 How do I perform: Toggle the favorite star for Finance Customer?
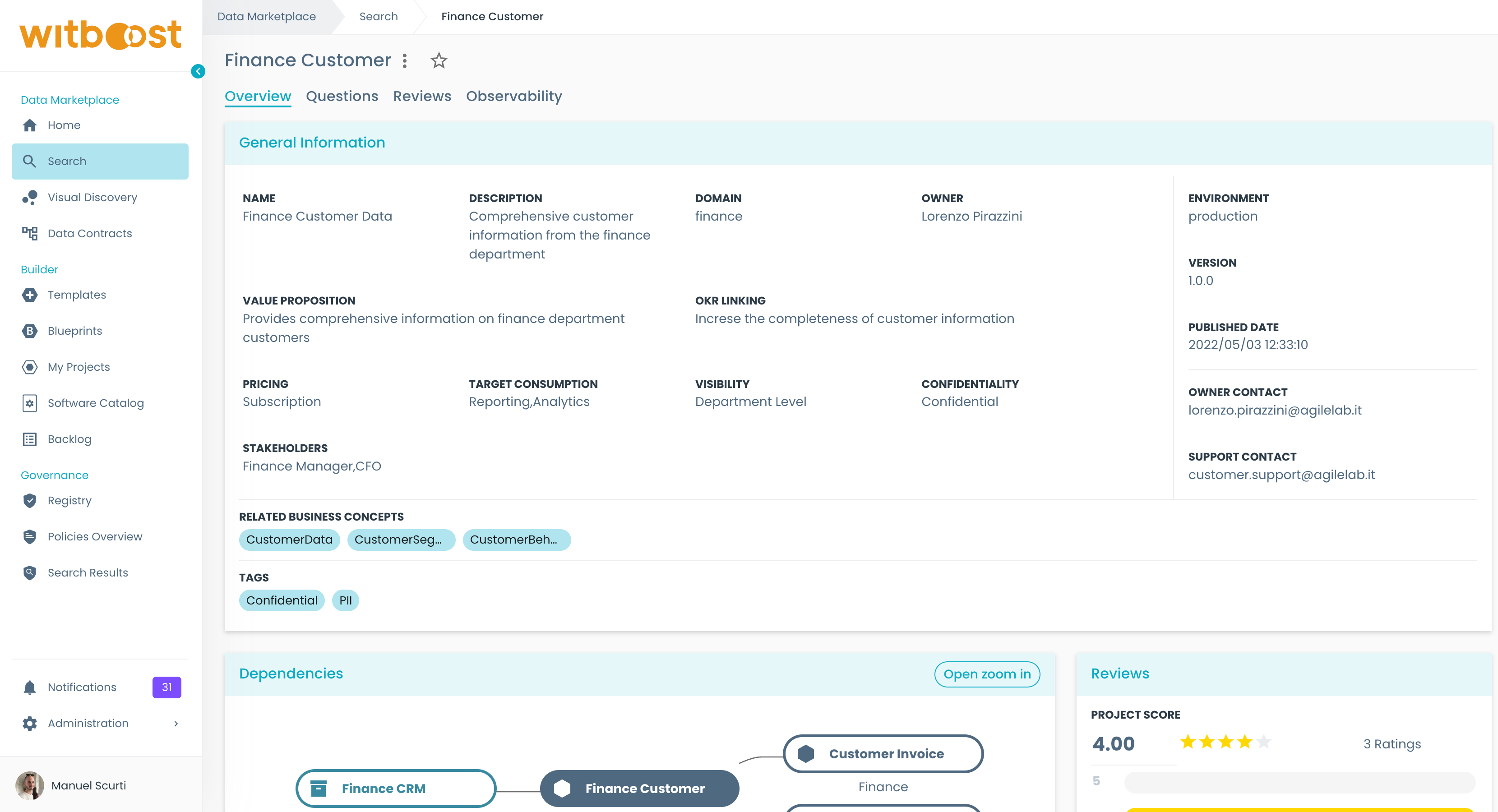point(439,60)
